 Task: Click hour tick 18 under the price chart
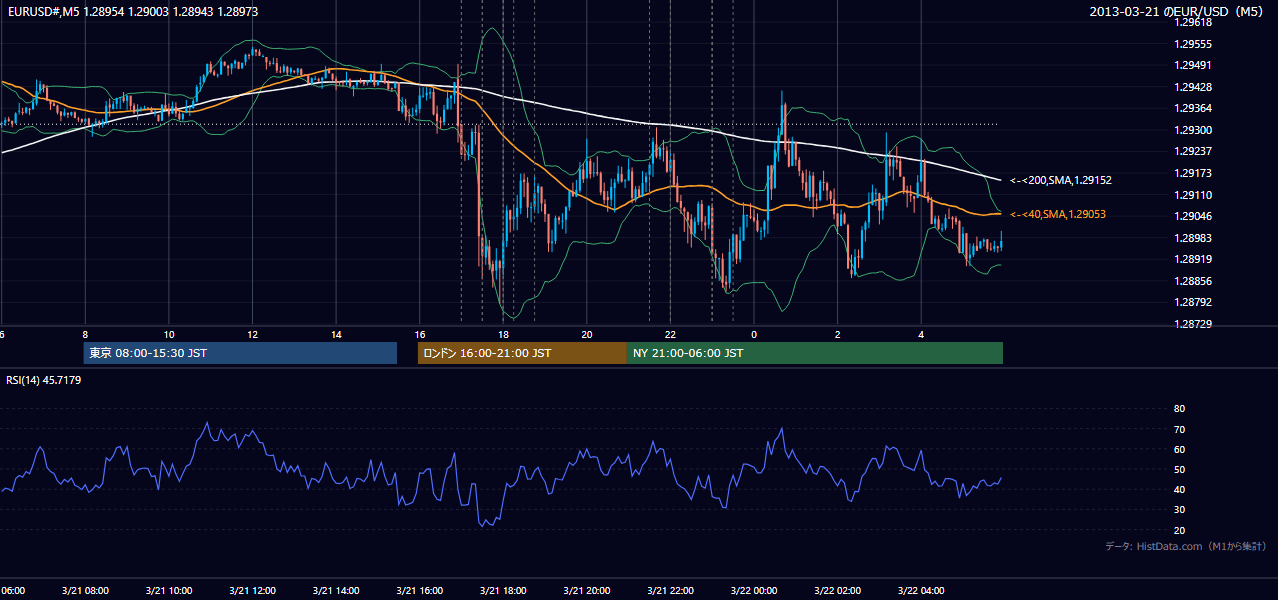[503, 334]
